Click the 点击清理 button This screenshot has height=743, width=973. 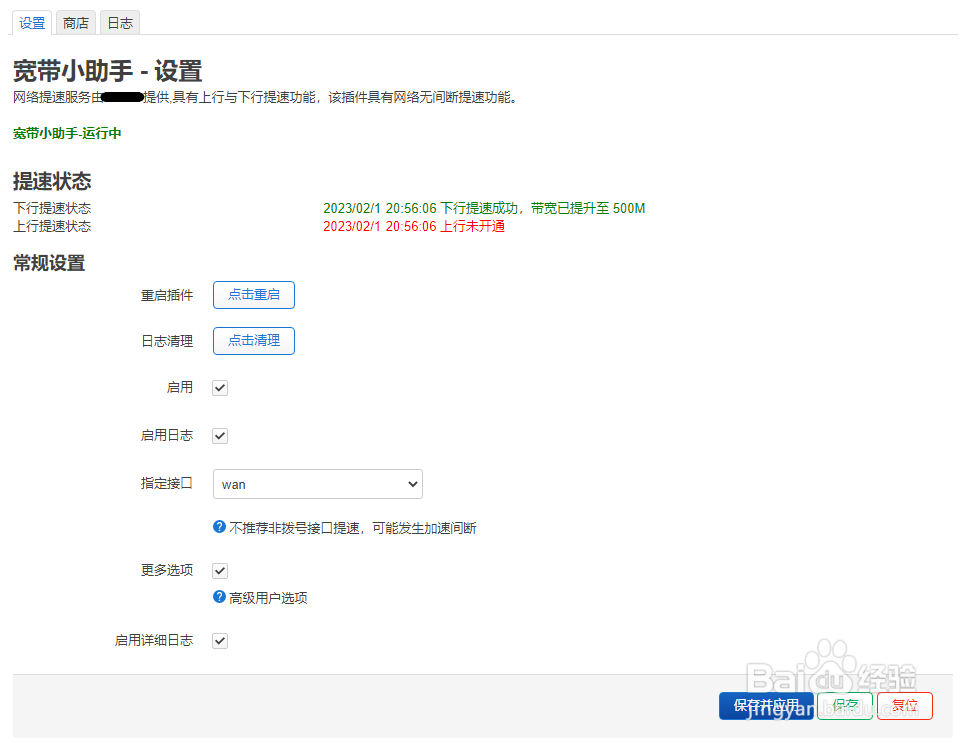coord(254,341)
